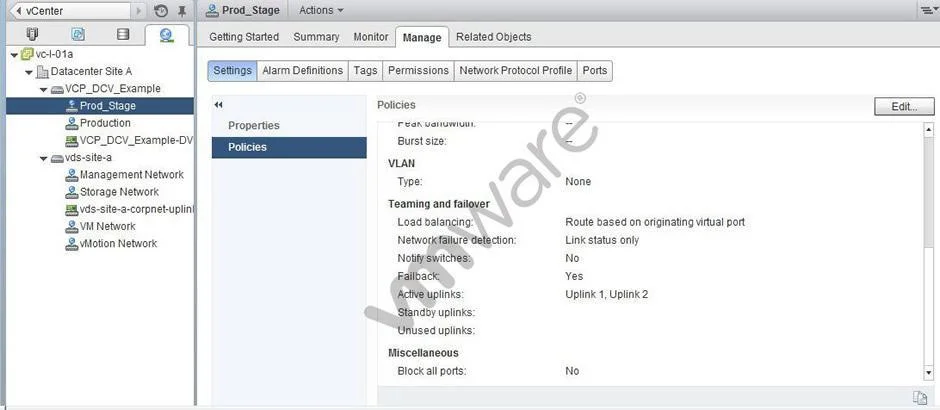Click the VLAN 'Type:' label

click(x=409, y=181)
